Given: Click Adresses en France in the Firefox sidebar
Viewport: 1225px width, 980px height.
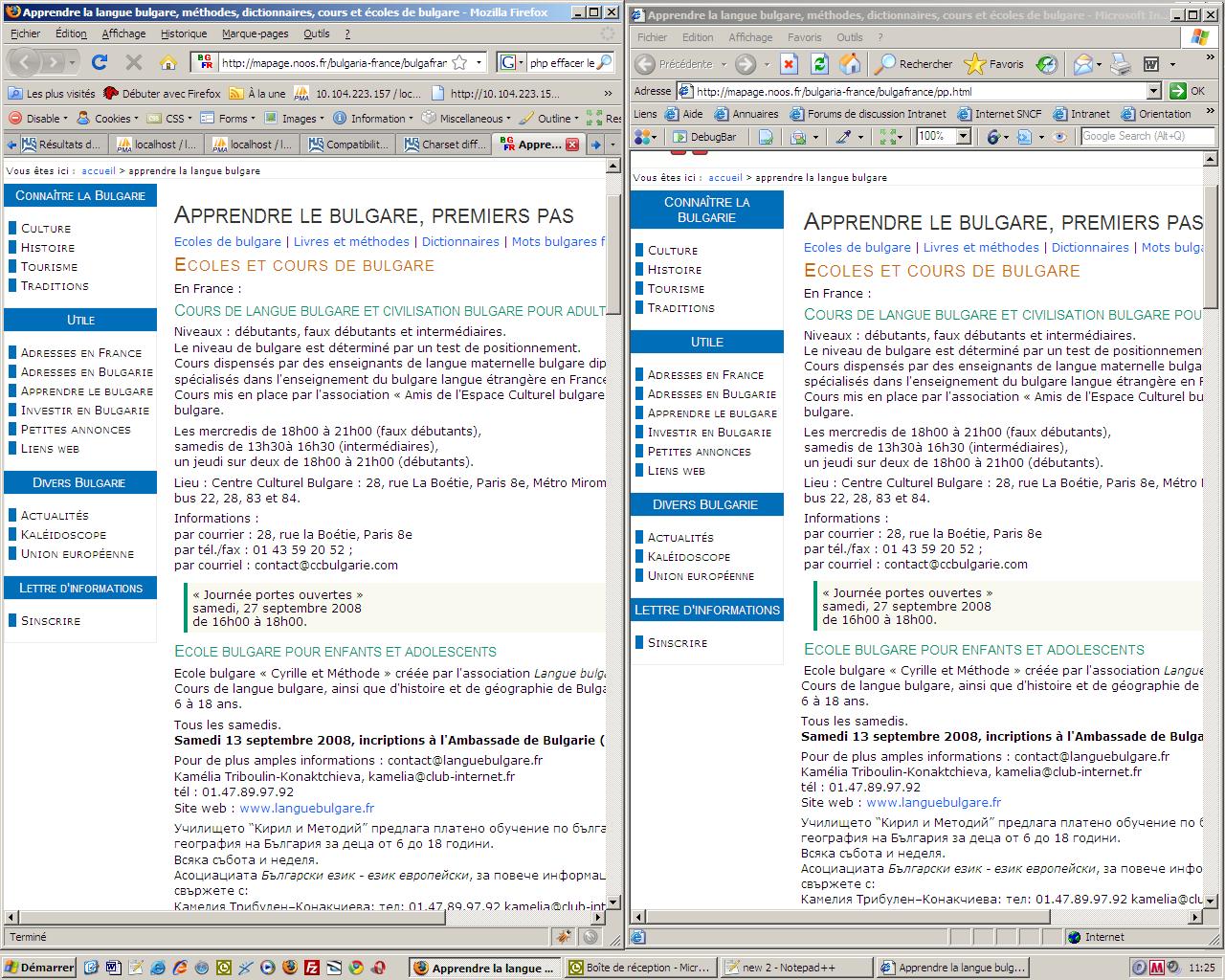Looking at the screenshot, I should pyautogui.click(x=81, y=353).
